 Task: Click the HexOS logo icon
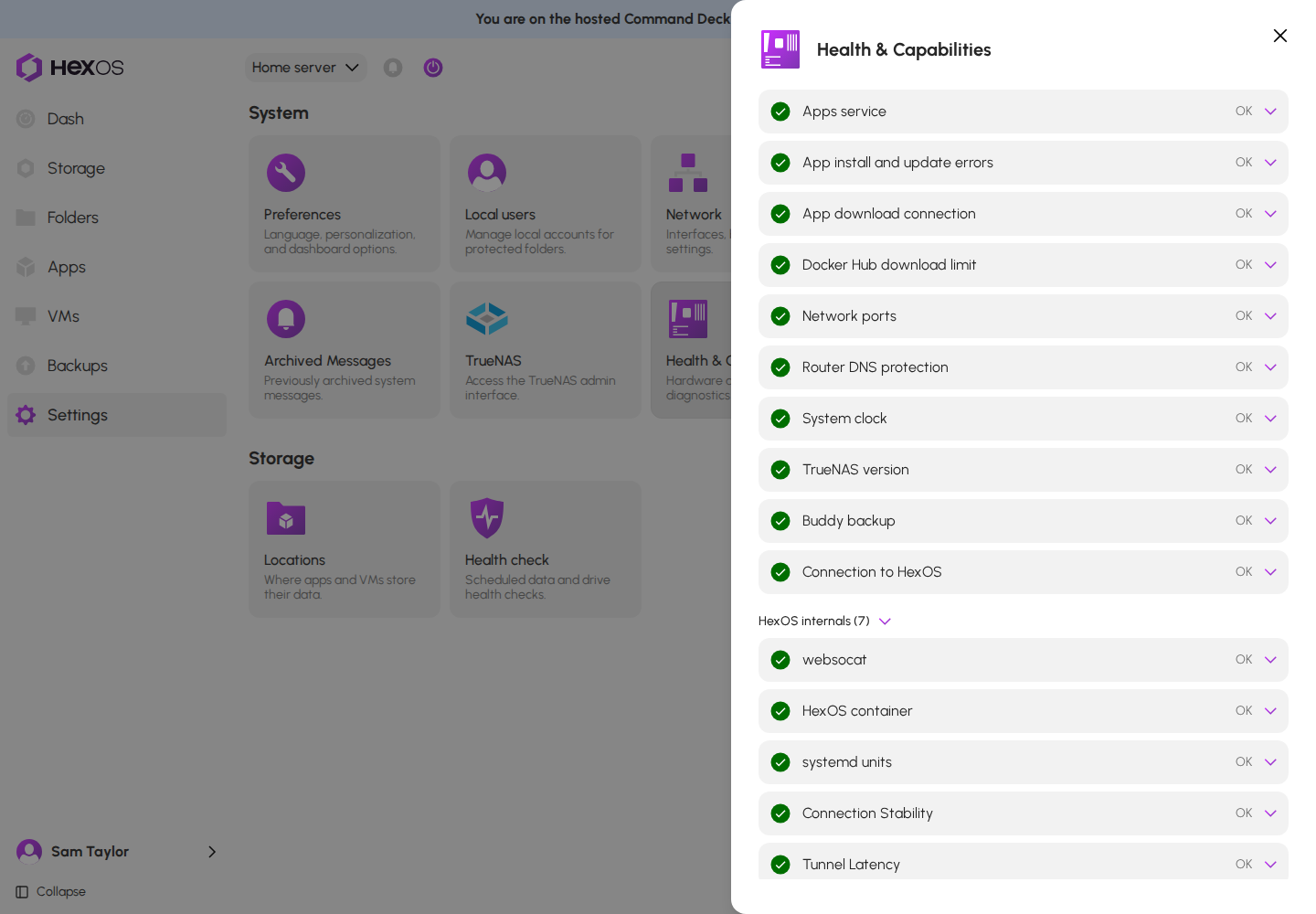[29, 68]
